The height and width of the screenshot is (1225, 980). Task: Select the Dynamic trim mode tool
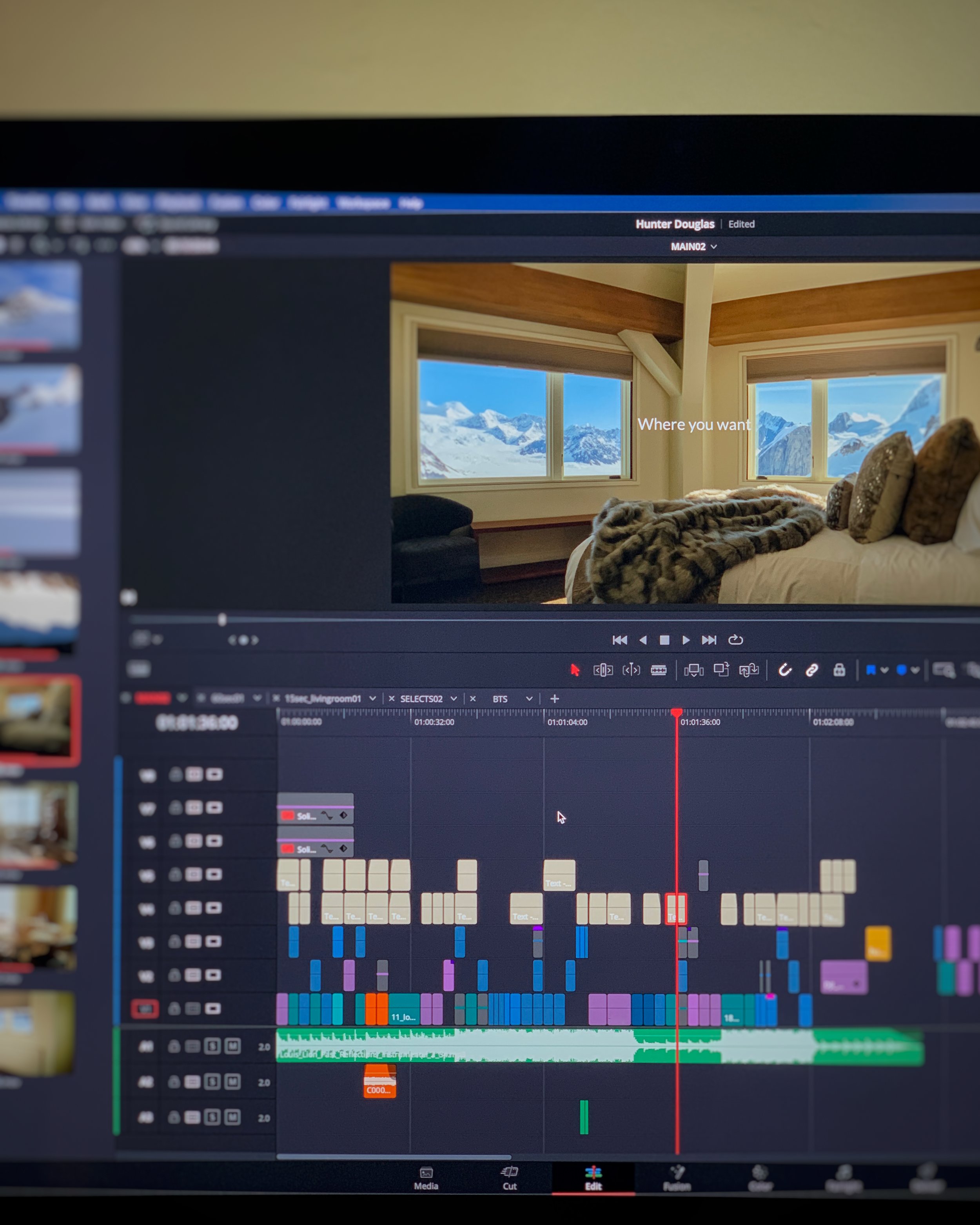(x=631, y=670)
